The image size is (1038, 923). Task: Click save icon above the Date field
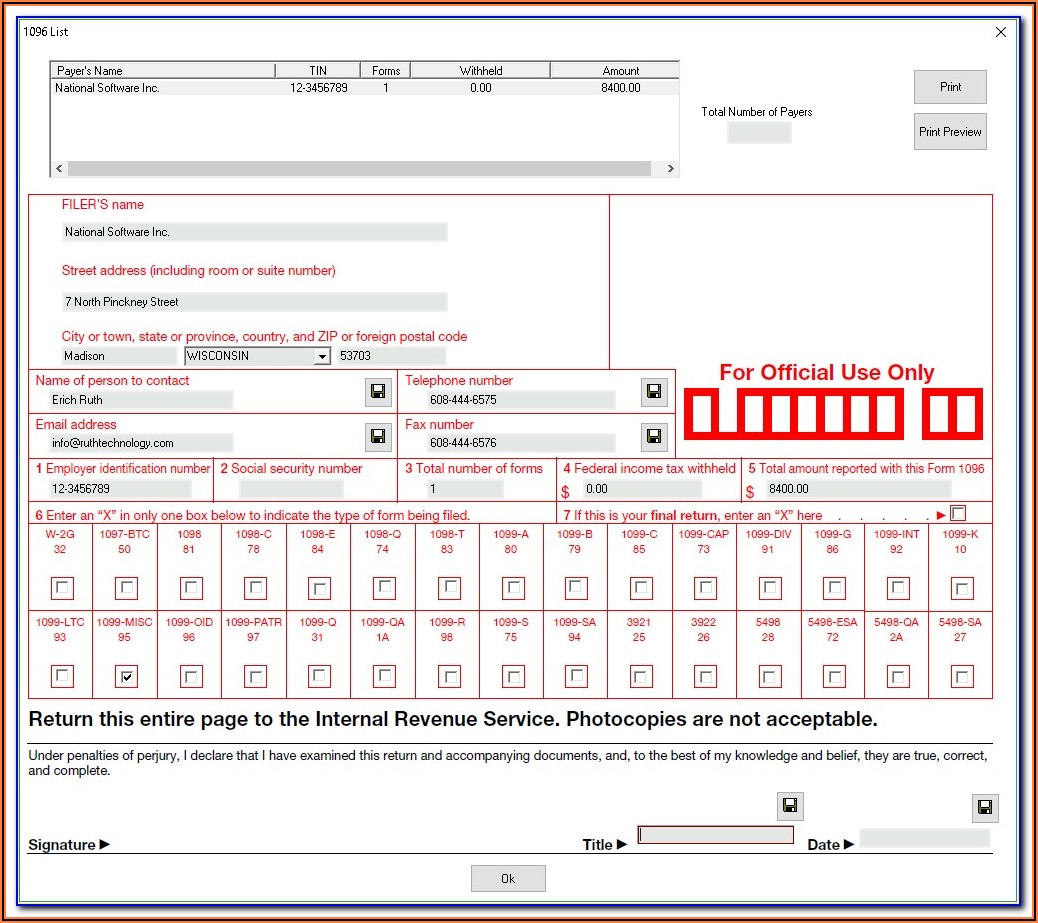click(984, 808)
